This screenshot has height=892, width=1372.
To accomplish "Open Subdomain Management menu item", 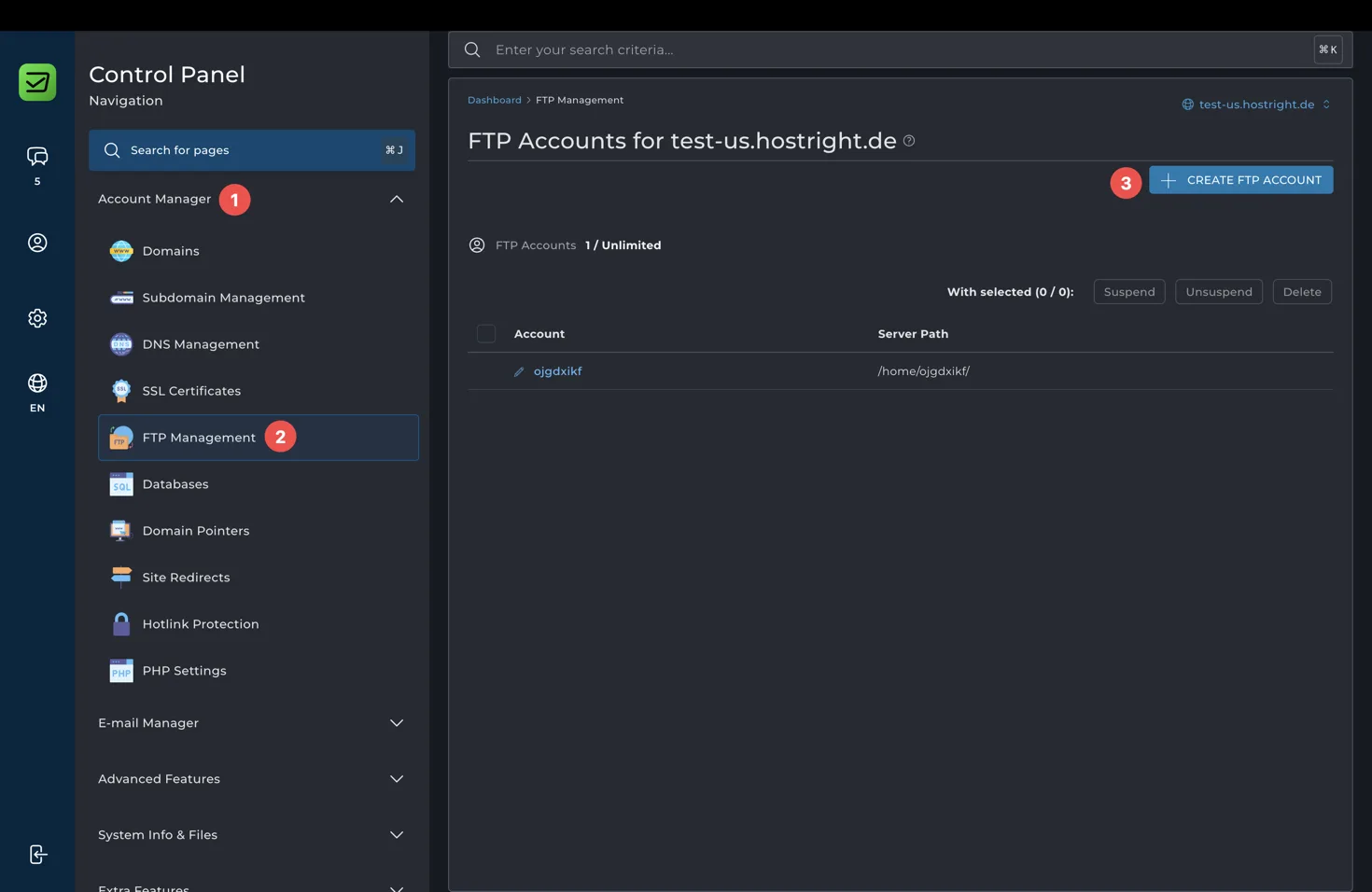I will (259, 298).
